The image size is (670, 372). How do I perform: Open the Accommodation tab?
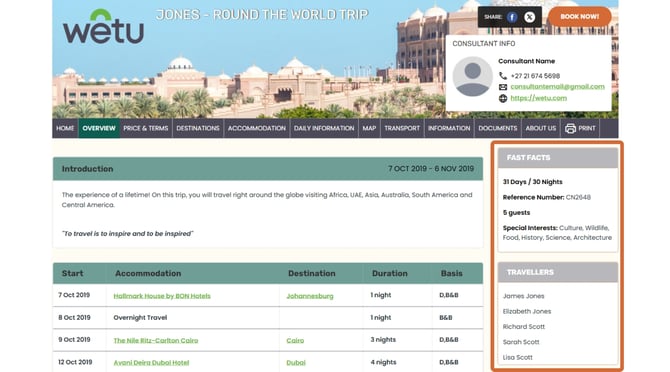[257, 128]
